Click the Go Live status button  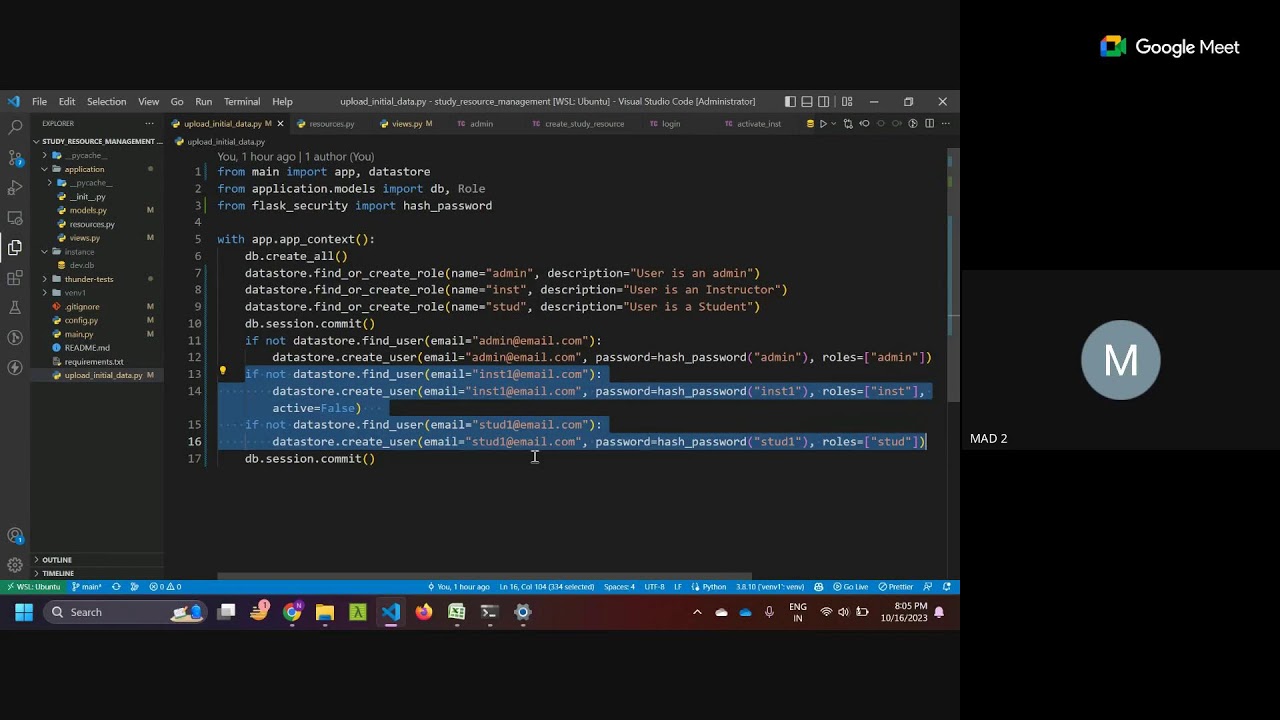(x=850, y=587)
